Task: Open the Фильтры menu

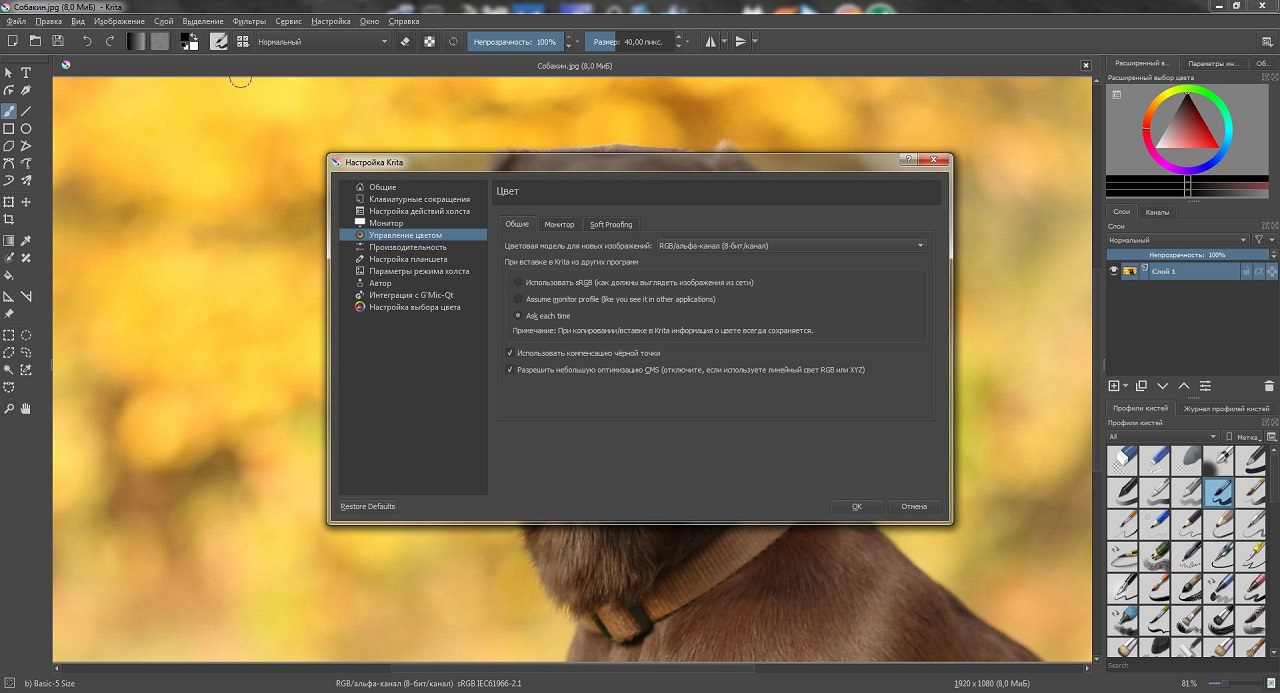Action: click(x=249, y=21)
